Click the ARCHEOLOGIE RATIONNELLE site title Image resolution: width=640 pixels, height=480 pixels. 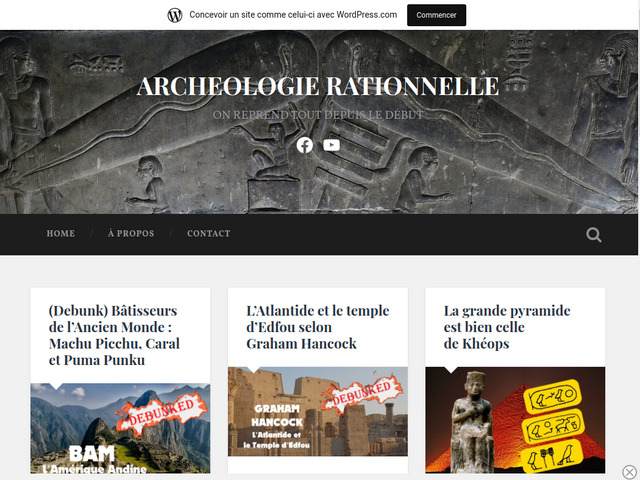point(318,86)
